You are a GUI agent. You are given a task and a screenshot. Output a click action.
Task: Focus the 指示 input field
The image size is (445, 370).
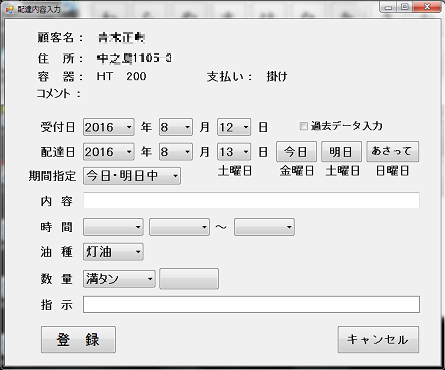pyautogui.click(x=251, y=304)
